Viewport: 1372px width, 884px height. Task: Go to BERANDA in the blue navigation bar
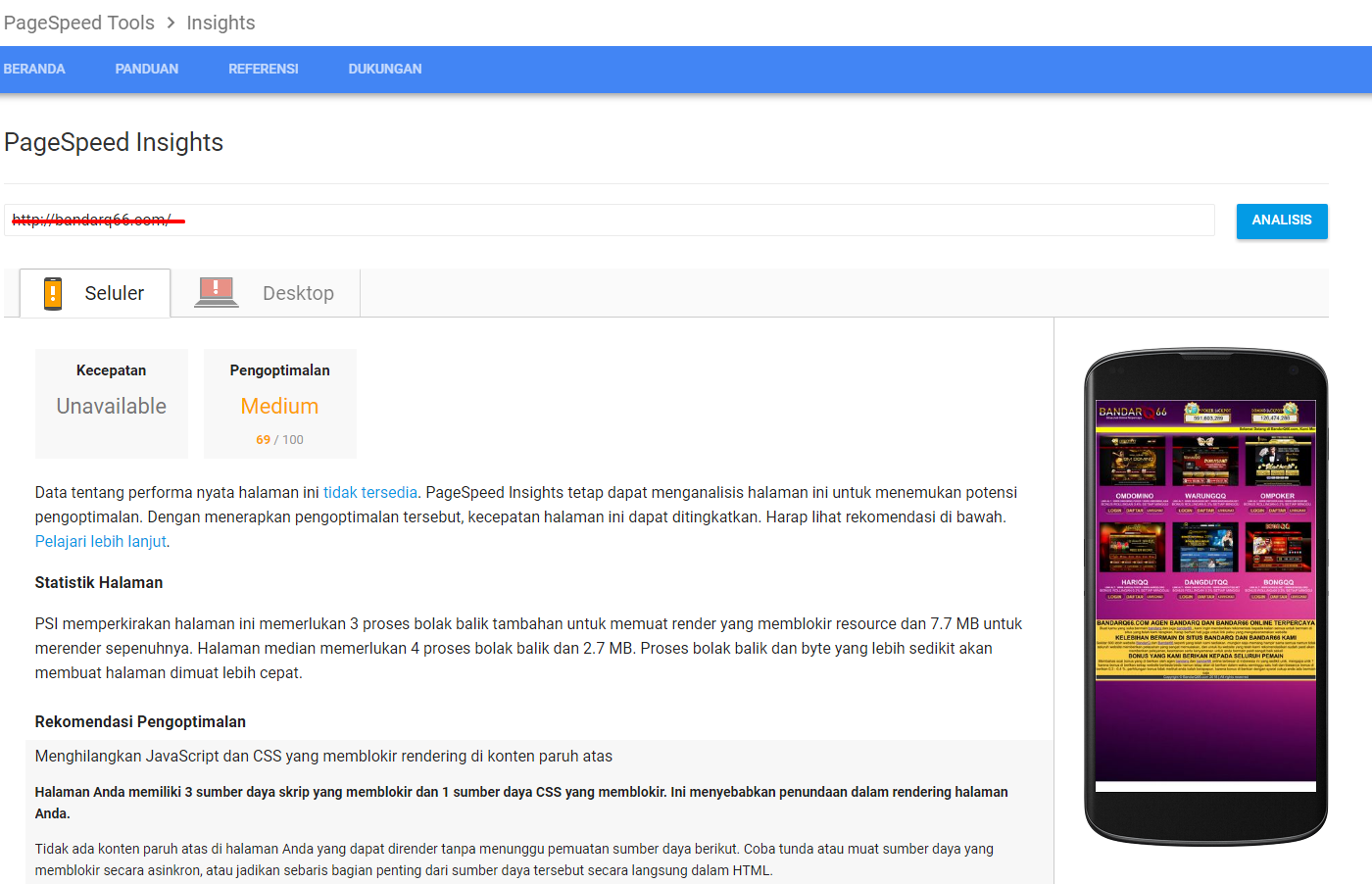pos(34,69)
